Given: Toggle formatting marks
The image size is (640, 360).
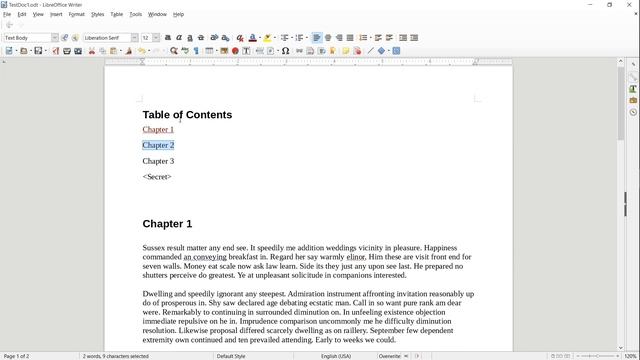Looking at the screenshot, I should (x=196, y=51).
